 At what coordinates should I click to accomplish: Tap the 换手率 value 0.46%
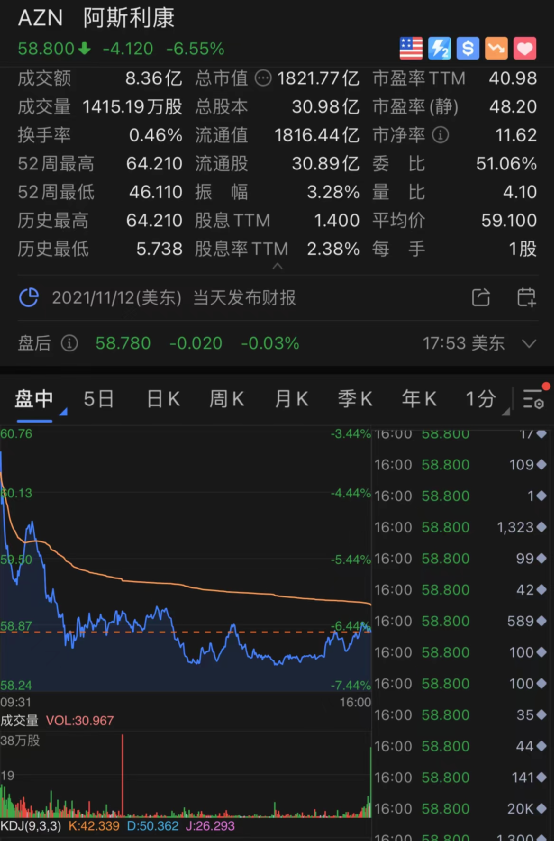(156, 135)
